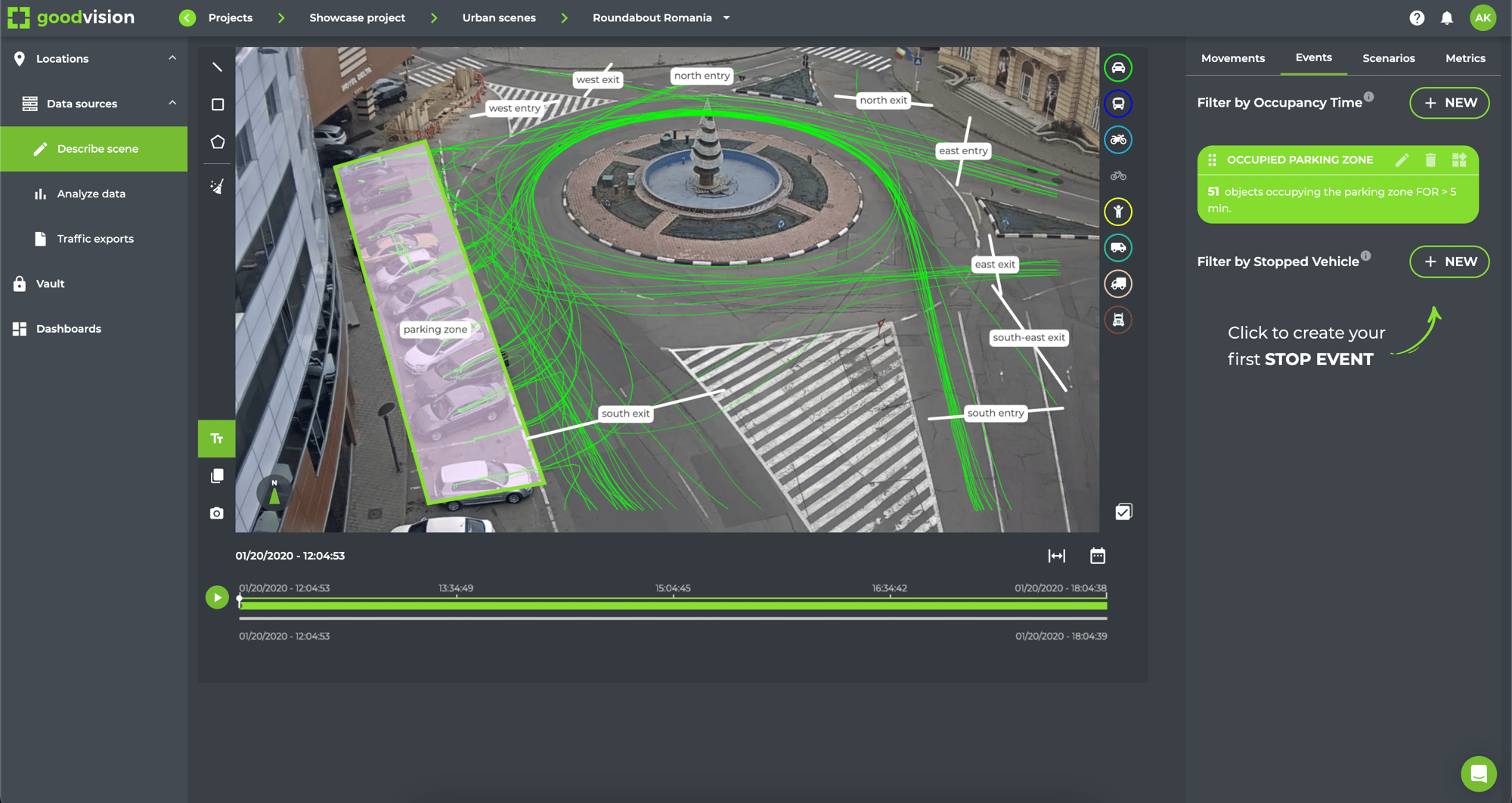1512x803 pixels.
Task: Click the gray timeline range bar
Action: (x=674, y=619)
